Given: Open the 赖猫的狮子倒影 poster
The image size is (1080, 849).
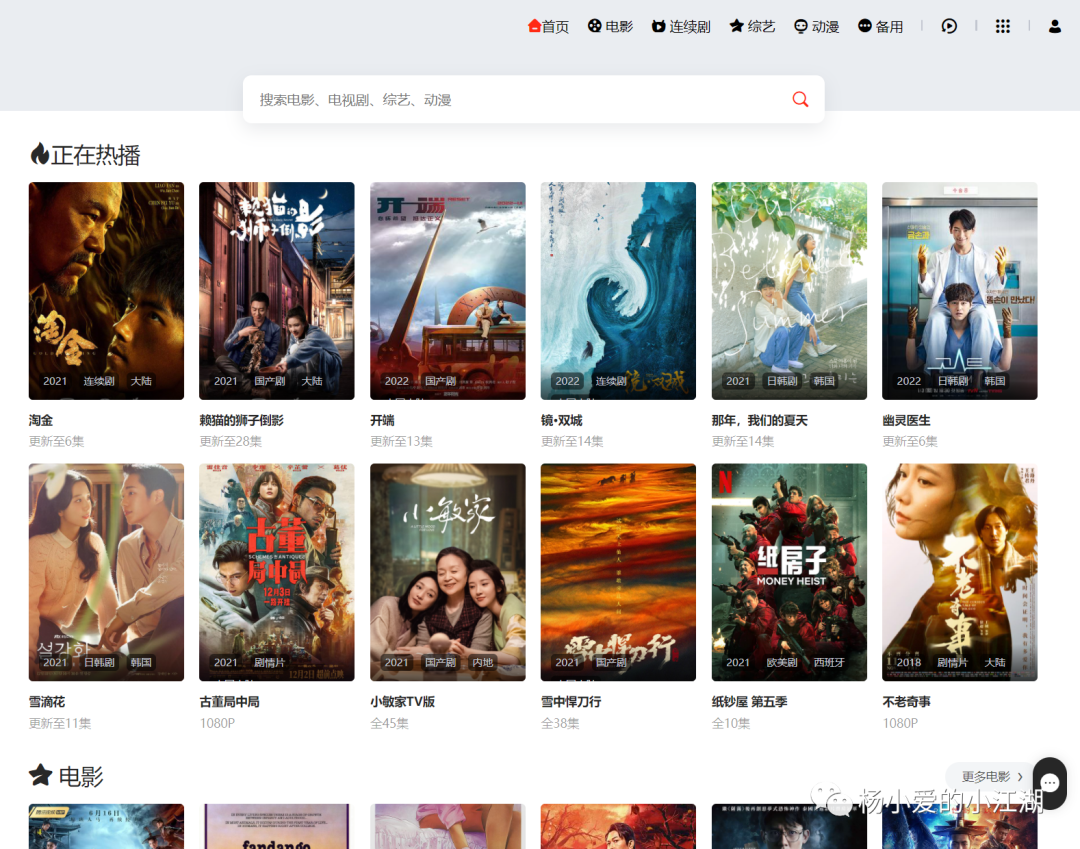Looking at the screenshot, I should tap(277, 291).
